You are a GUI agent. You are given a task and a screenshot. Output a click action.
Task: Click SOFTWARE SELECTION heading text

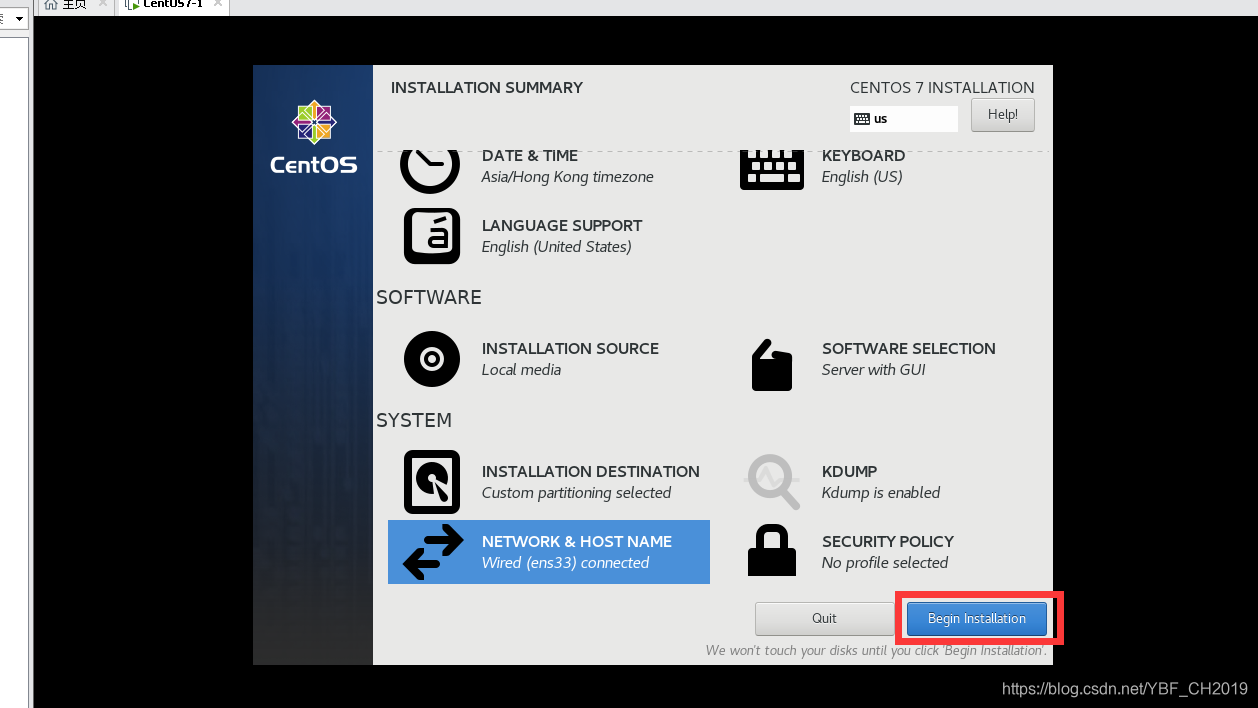click(x=909, y=349)
